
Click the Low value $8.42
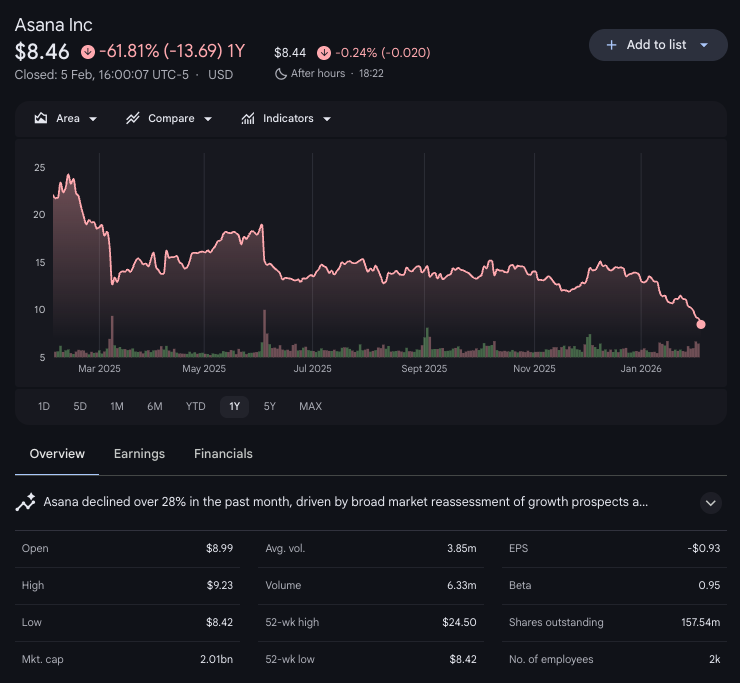tap(219, 622)
